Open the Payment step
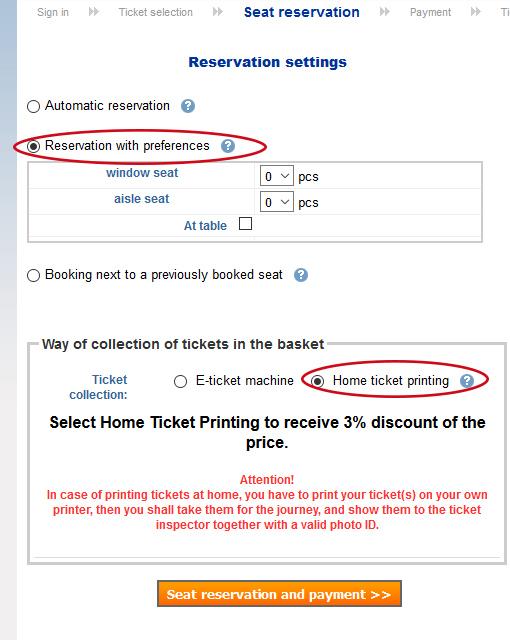Screen dimensions: 510x640 pos(430,13)
